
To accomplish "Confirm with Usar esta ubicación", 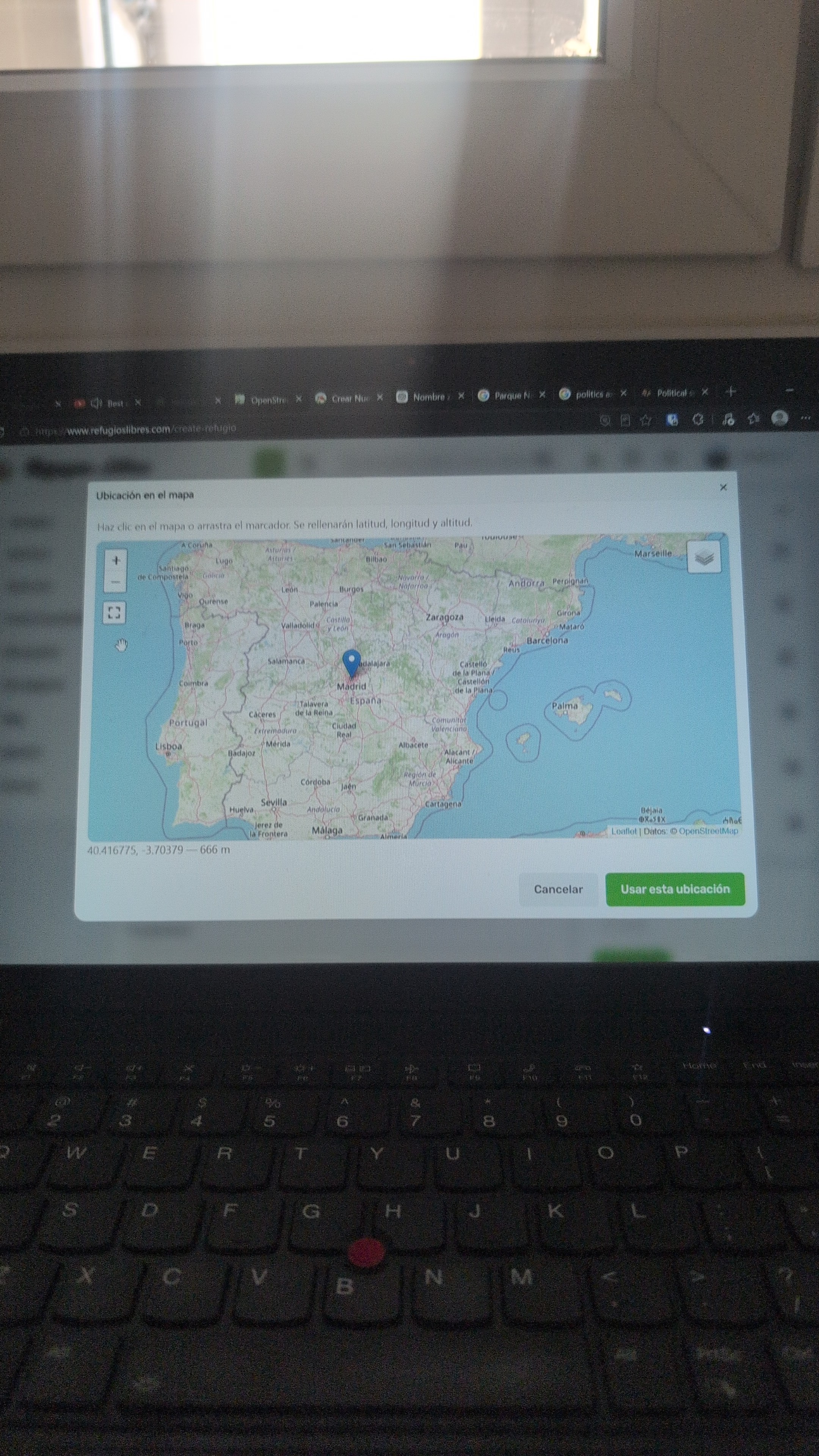I will (x=675, y=889).
